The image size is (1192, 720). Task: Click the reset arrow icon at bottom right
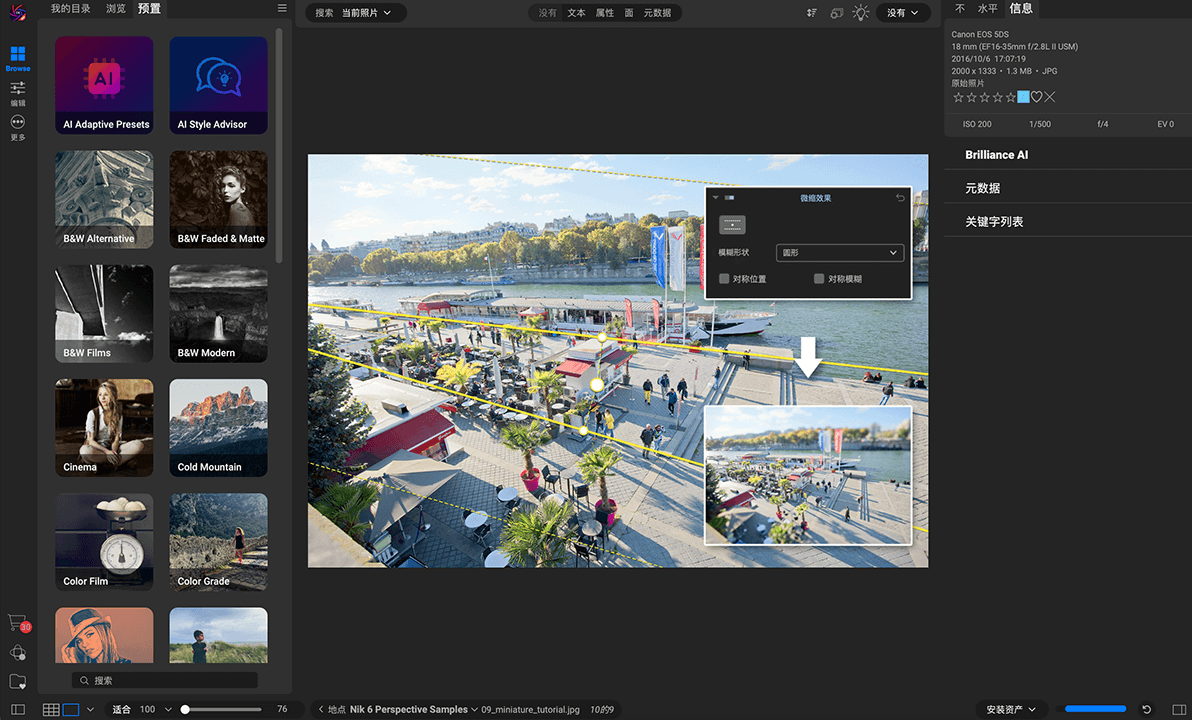pyautogui.click(x=1146, y=709)
